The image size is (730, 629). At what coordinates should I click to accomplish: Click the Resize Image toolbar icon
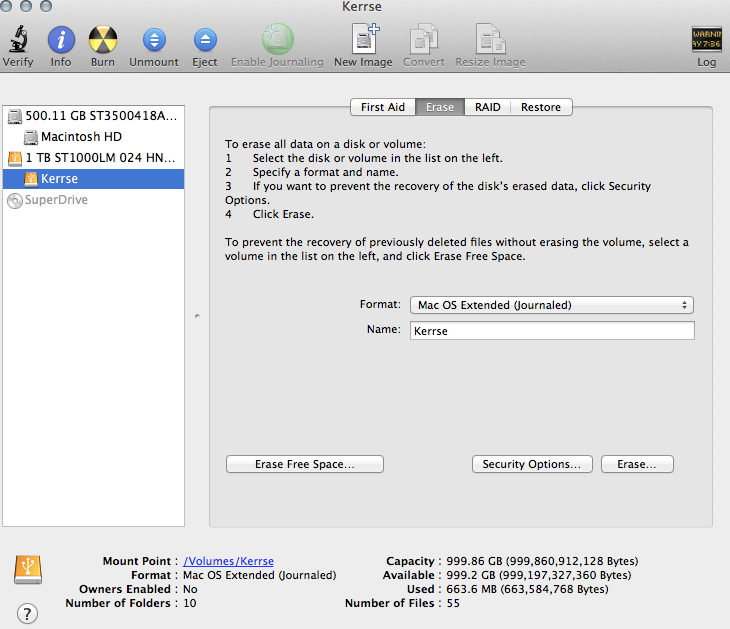pyautogui.click(x=490, y=39)
